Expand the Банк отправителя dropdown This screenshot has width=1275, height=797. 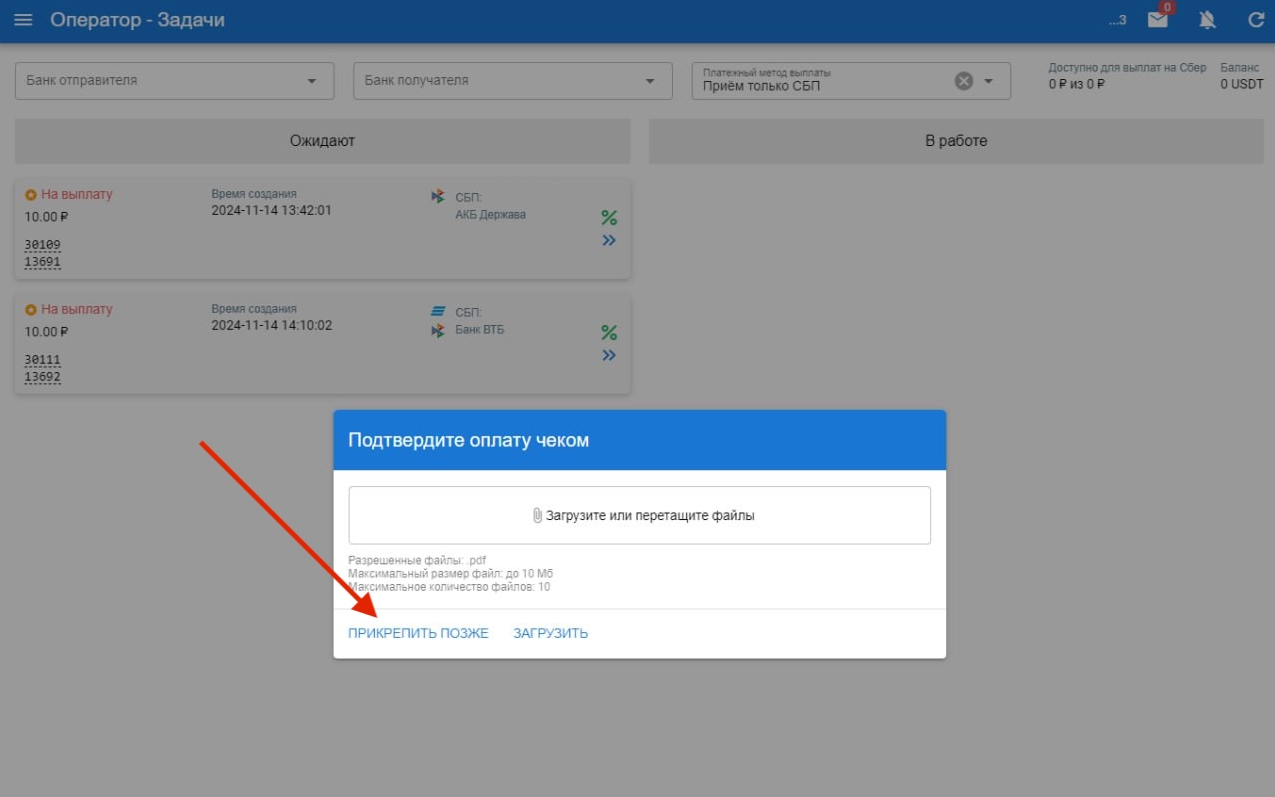312,82
